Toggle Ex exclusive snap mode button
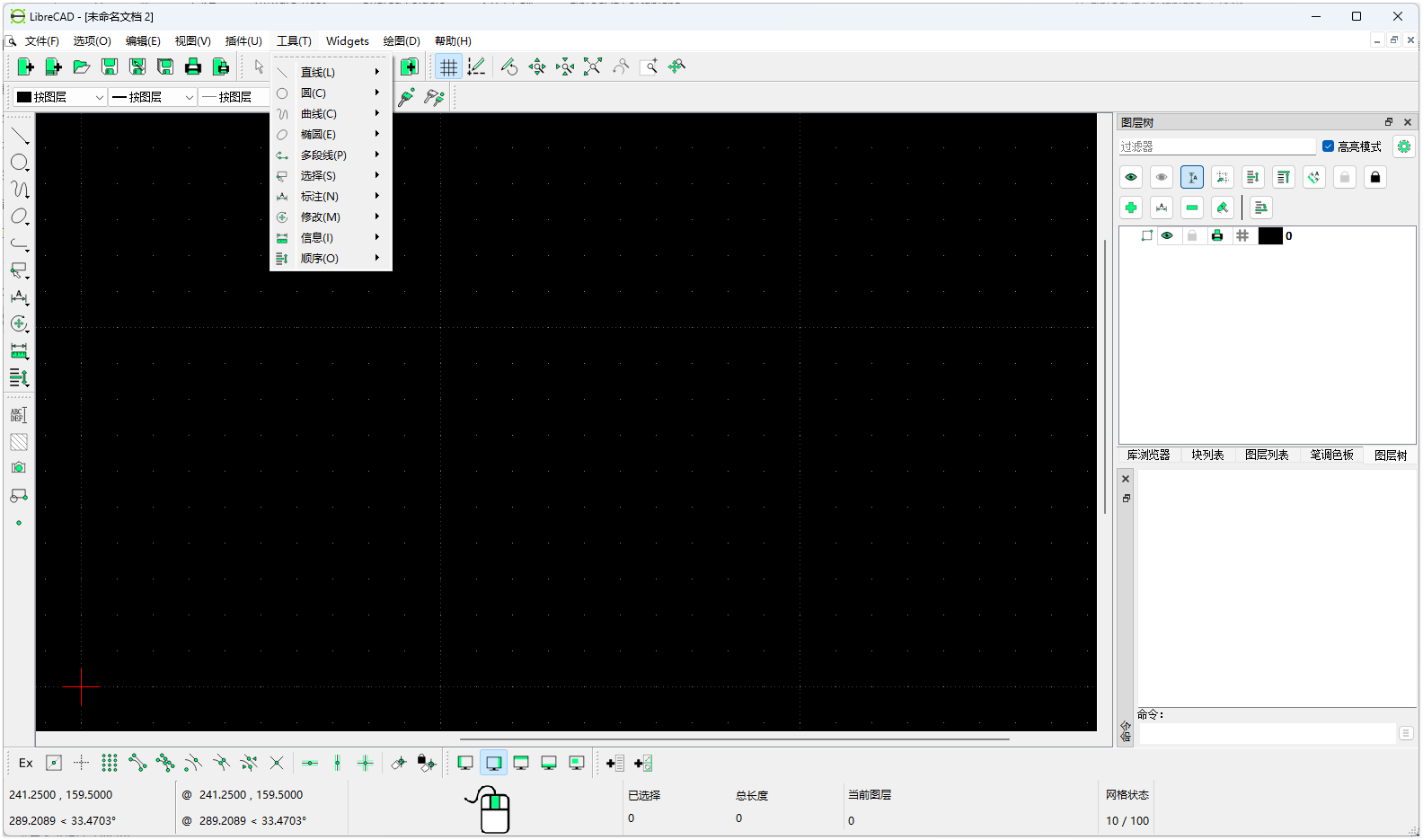This screenshot has height=840, width=1423. click(x=25, y=763)
